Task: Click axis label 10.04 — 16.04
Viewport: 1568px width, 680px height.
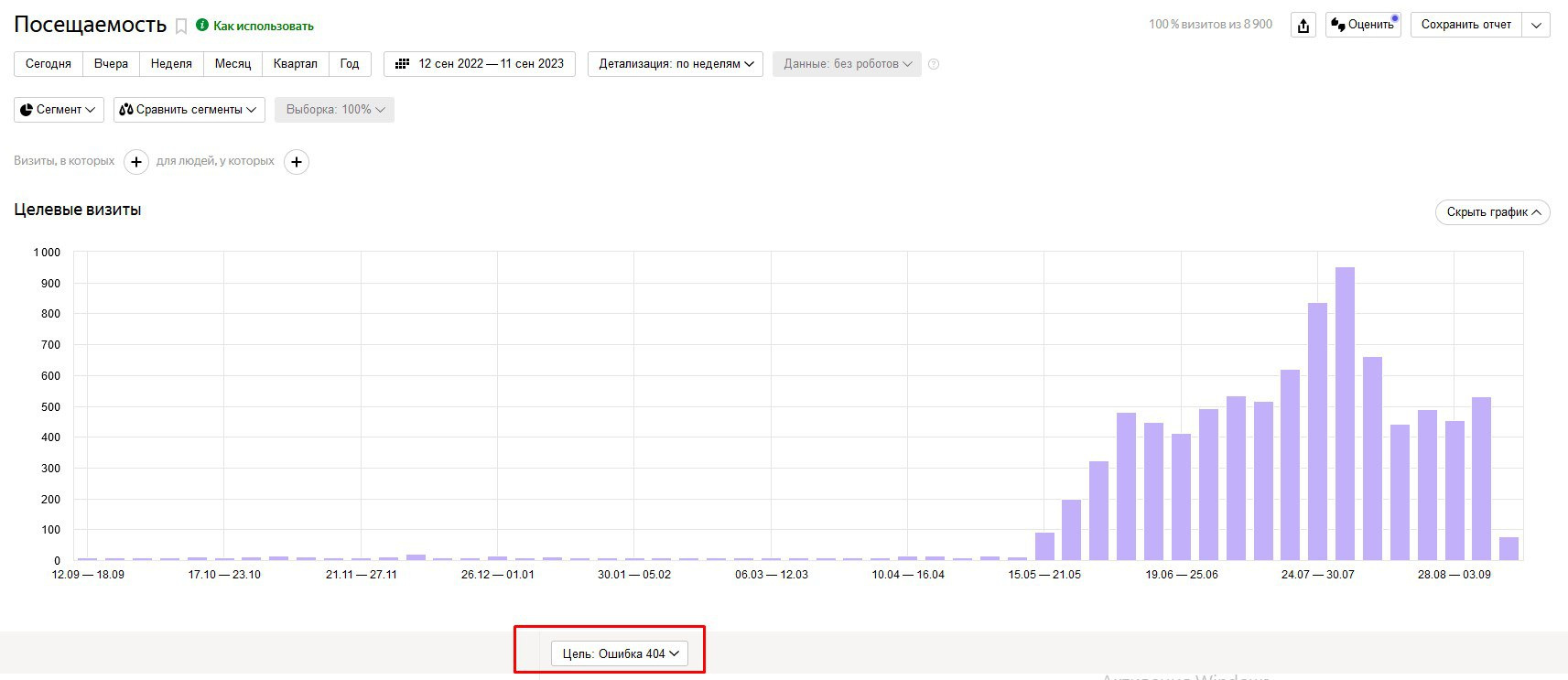Action: [x=908, y=575]
